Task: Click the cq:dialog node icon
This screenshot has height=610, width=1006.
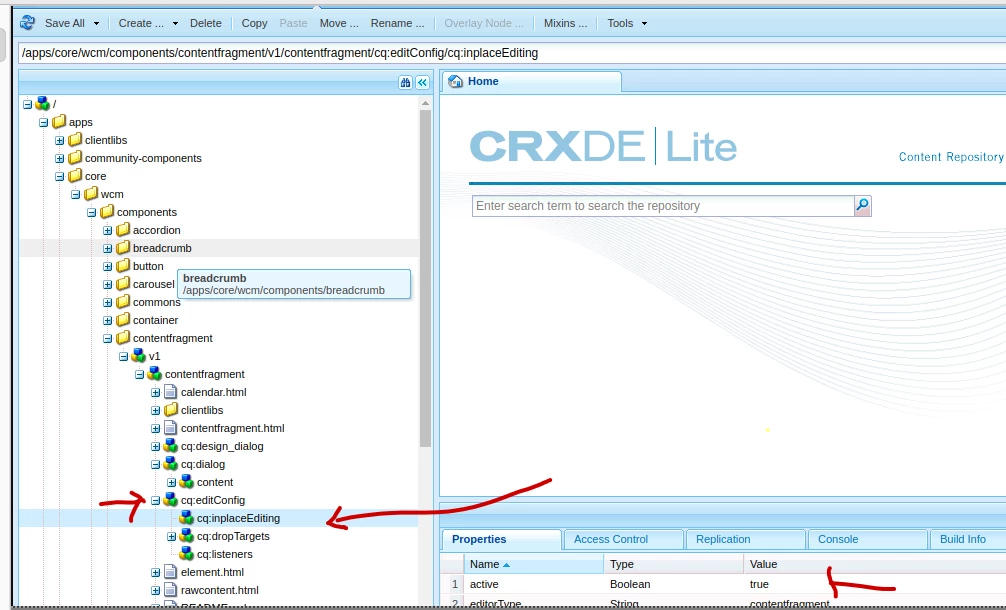Action: (x=171, y=463)
